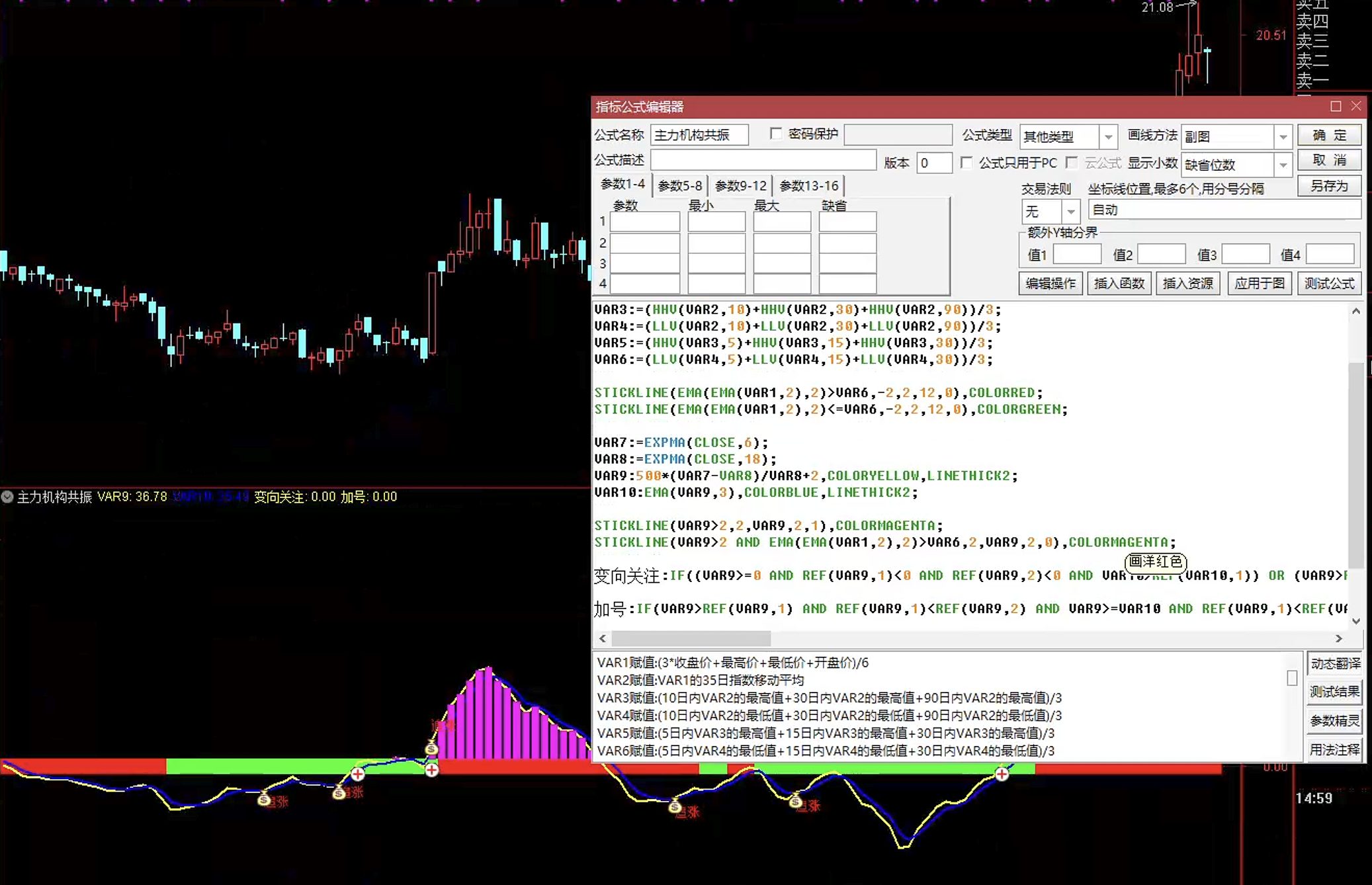Enable the 密码保护 checkbox
This screenshot has width=1372, height=885.
776,134
